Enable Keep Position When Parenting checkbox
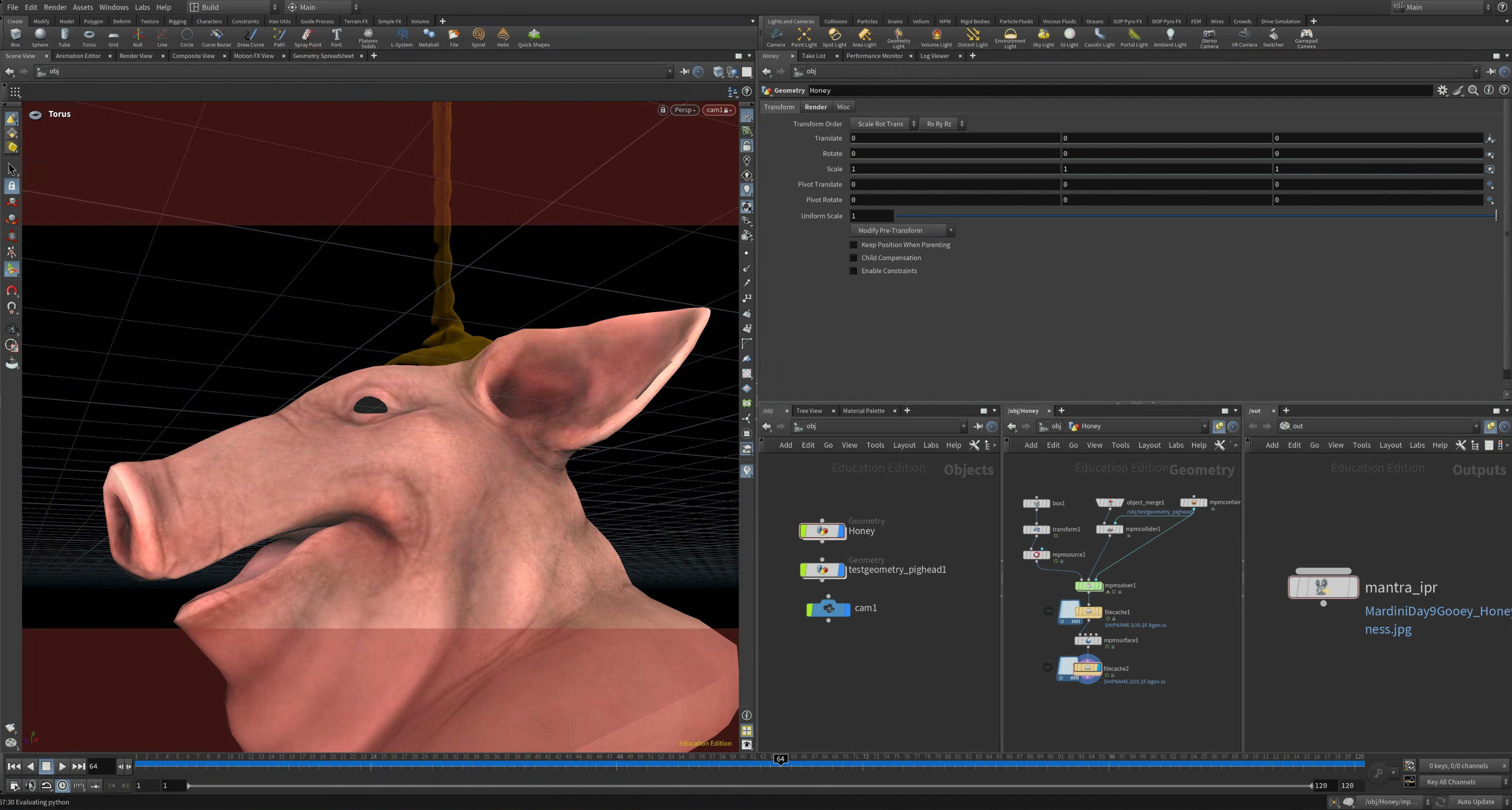The width and height of the screenshot is (1512, 810). click(853, 245)
